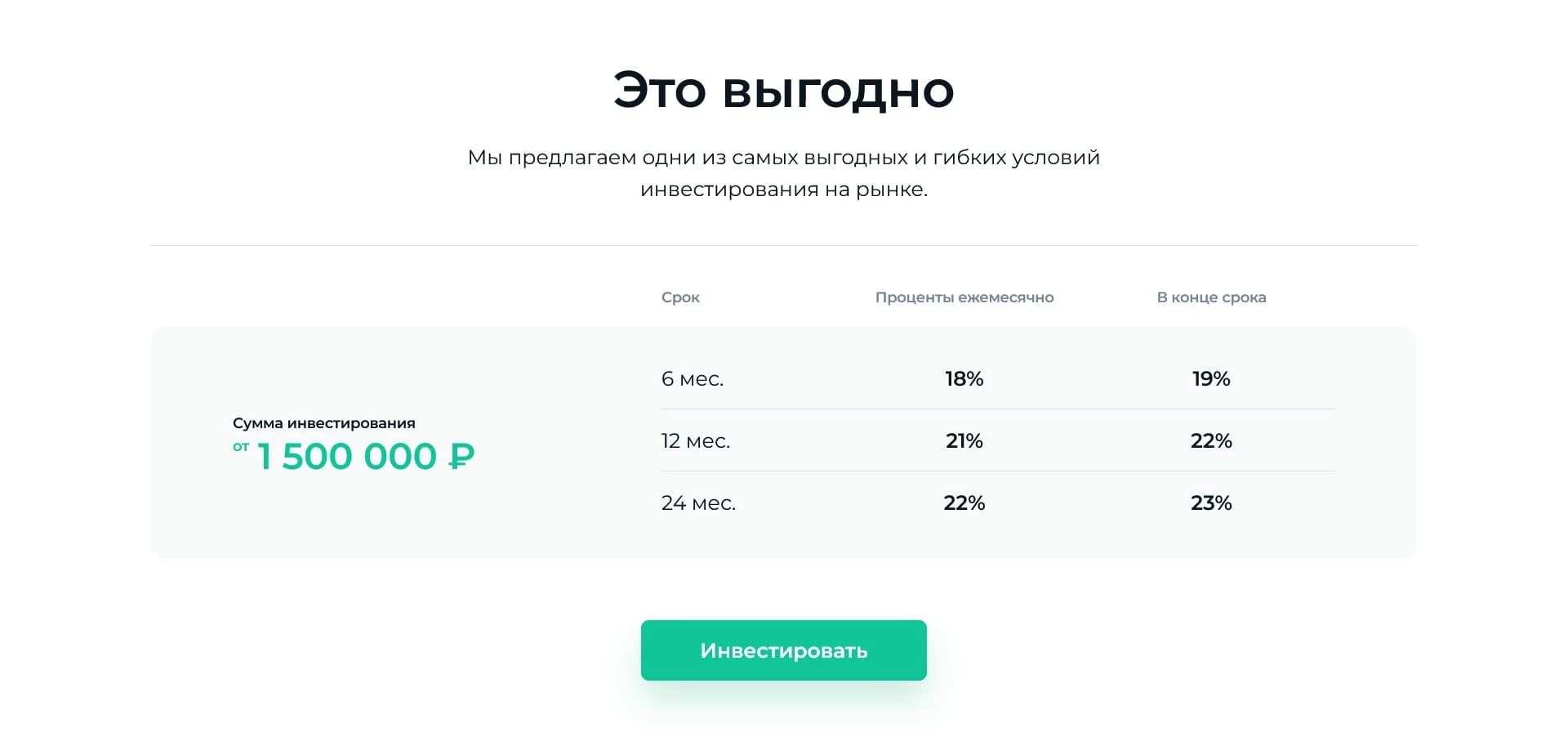Click the Это выгодно heading
This screenshot has width=1568, height=746.
pos(783,90)
